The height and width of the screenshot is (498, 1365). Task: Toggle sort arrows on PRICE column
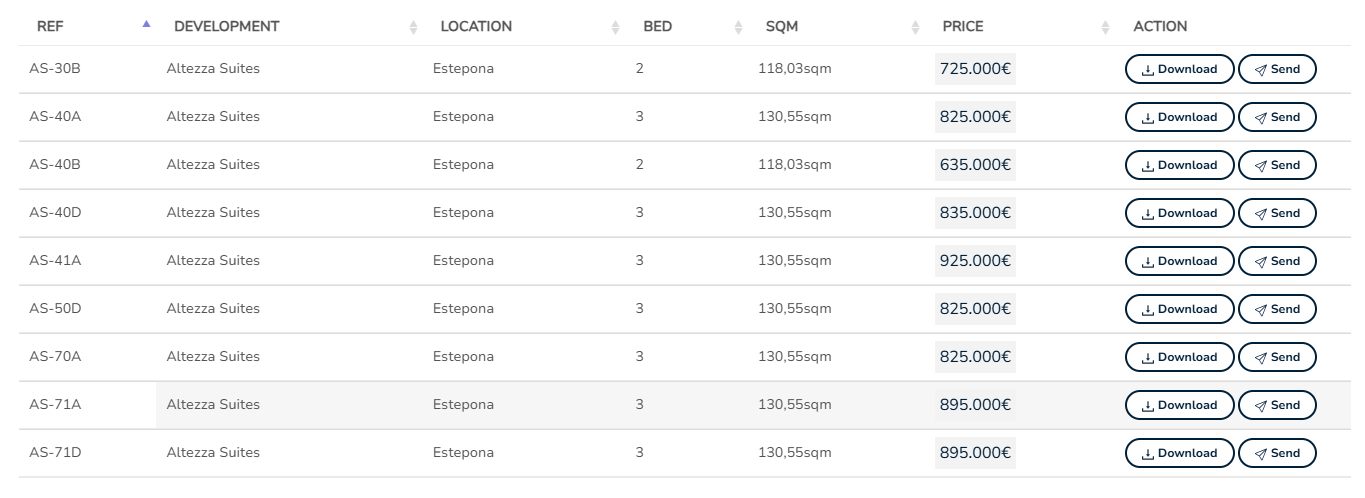pos(1105,28)
